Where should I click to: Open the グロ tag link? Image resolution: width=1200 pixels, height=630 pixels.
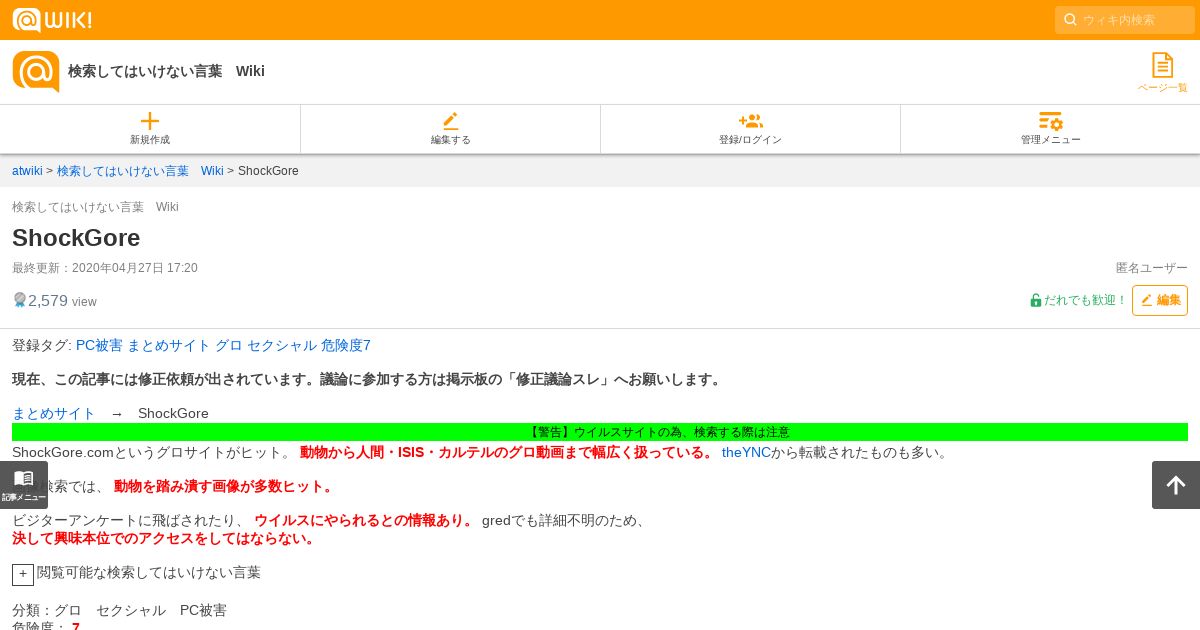[229, 345]
